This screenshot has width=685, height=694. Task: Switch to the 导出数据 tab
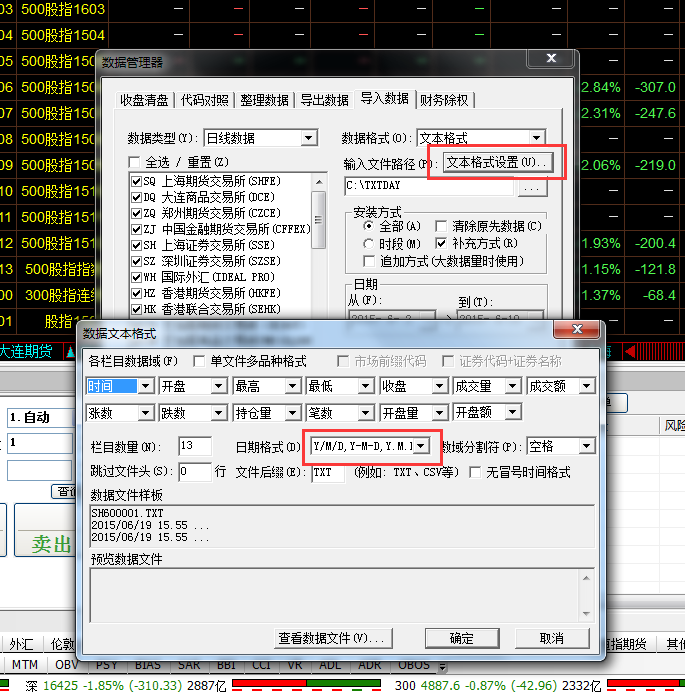(324, 100)
